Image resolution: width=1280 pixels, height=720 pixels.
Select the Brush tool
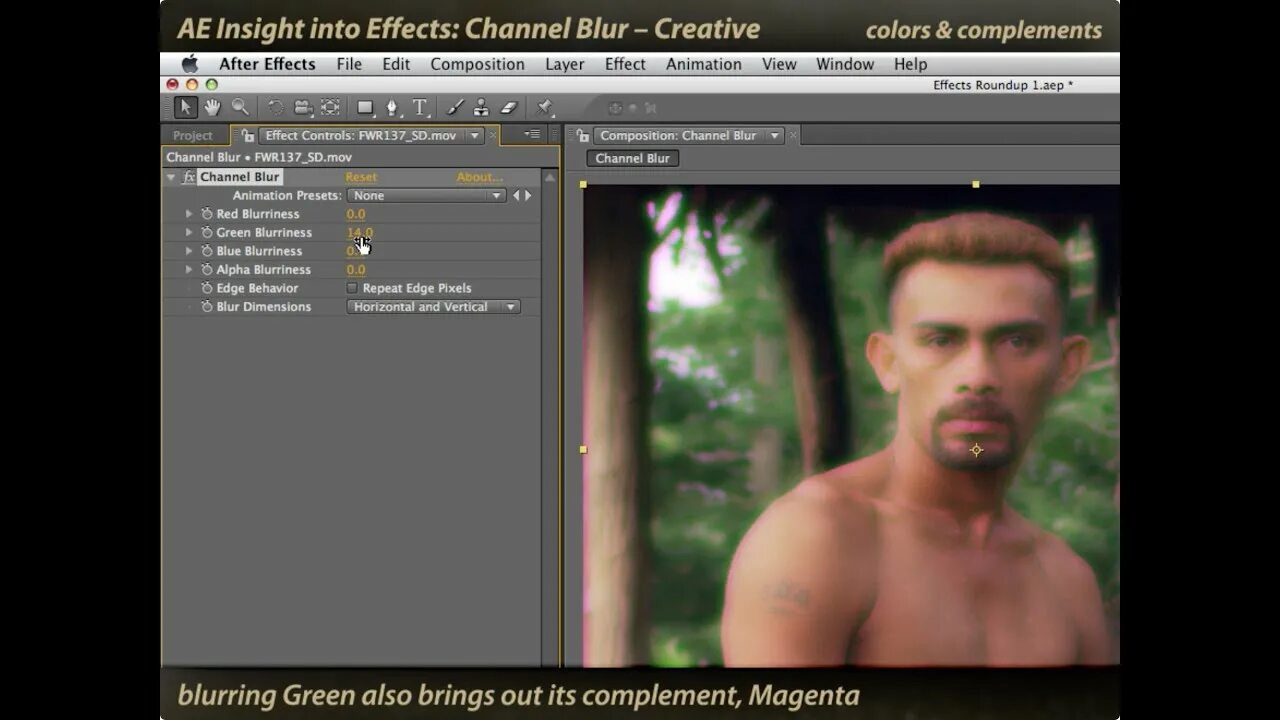click(x=454, y=107)
